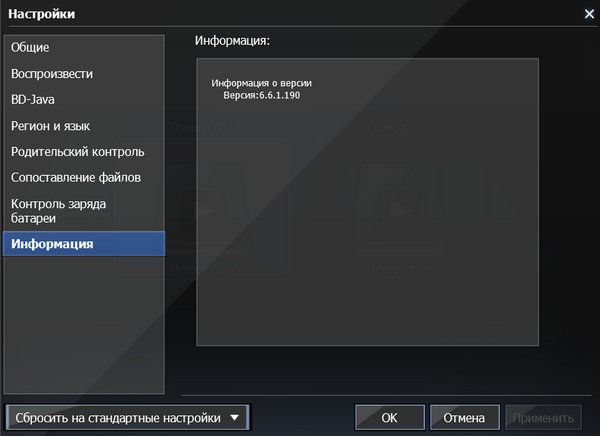Click the Информация: heading above the panel
This screenshot has height=436, width=600.
tap(232, 40)
